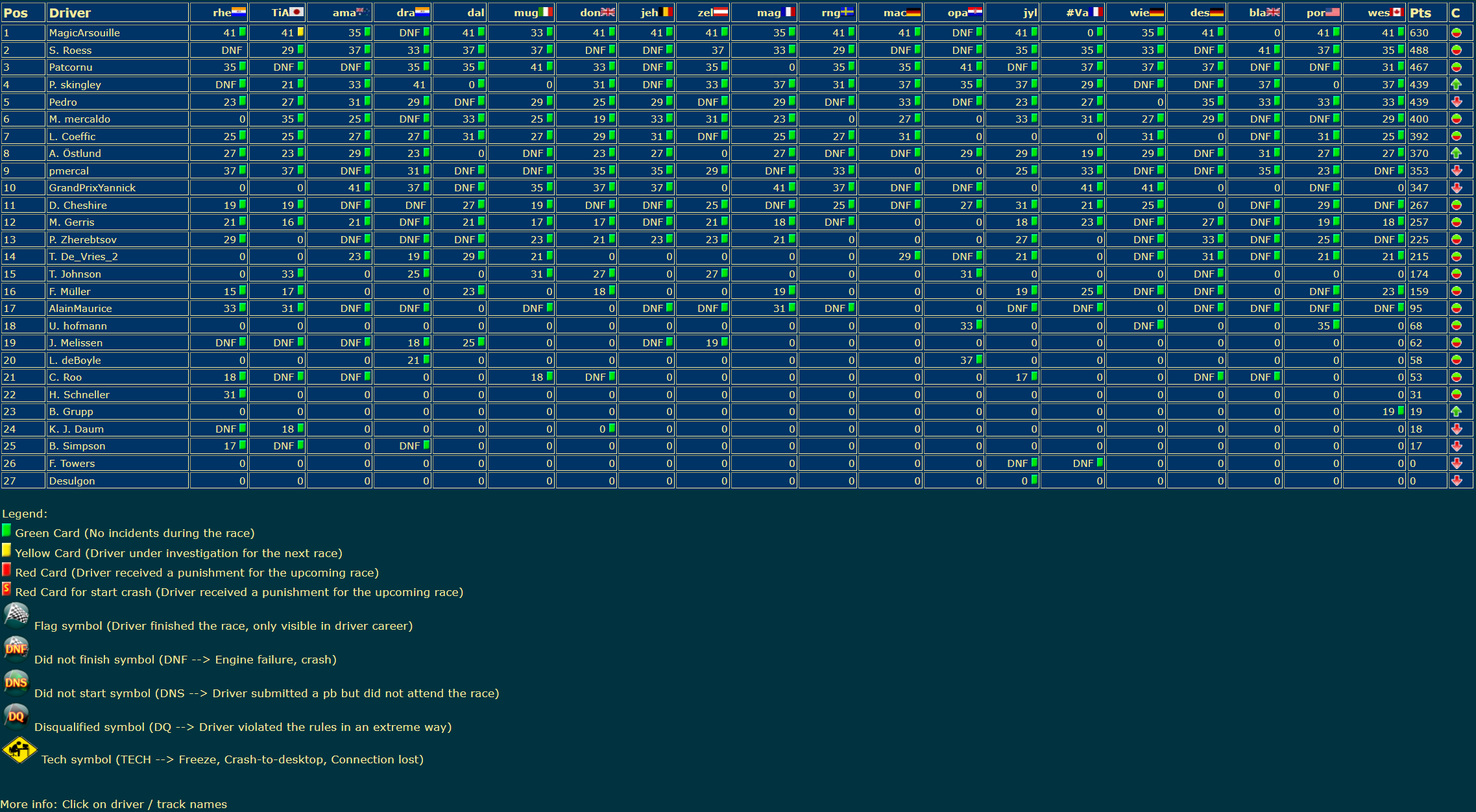The image size is (1476, 812).
Task: Click the yellow Tech symbol icon
Action: tap(19, 750)
